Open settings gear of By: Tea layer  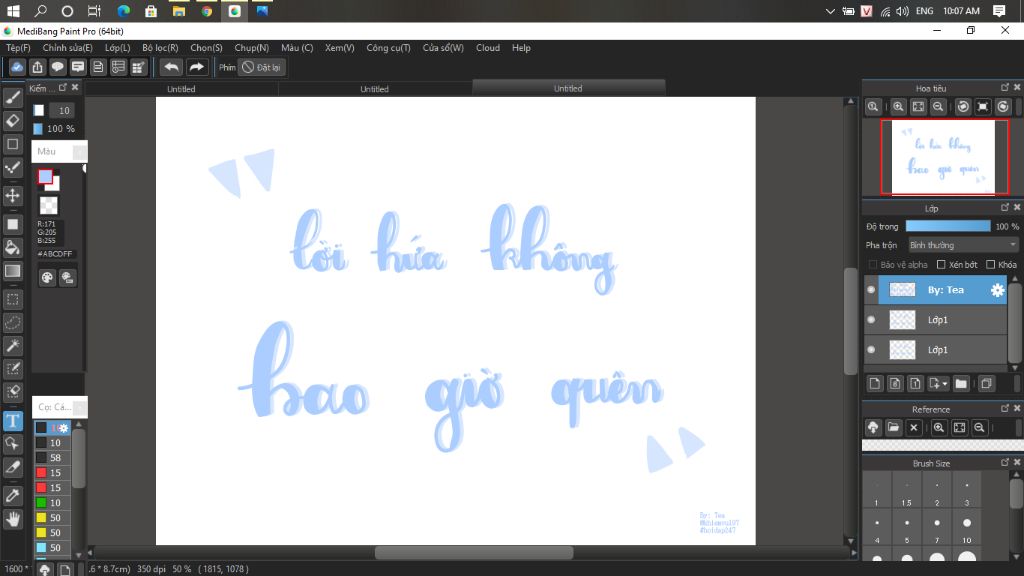click(x=997, y=291)
